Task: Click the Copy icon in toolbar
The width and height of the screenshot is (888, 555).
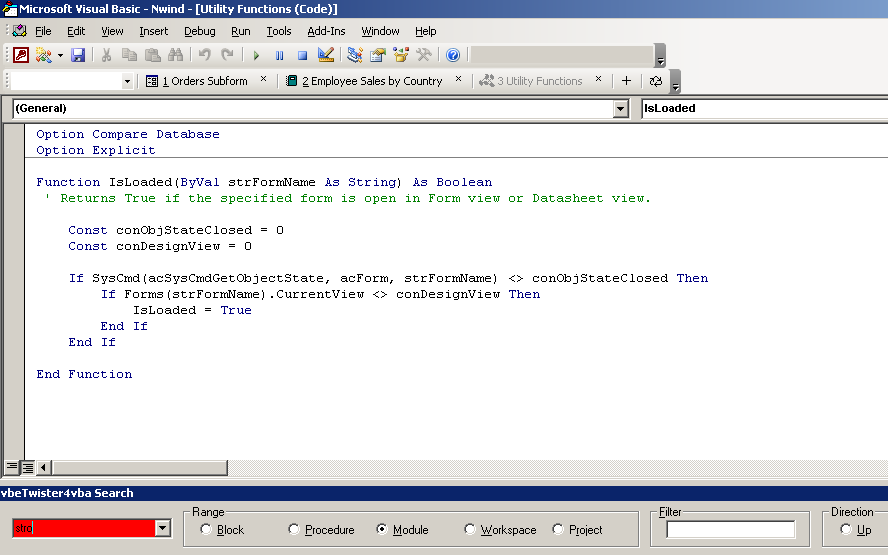Action: [129, 55]
